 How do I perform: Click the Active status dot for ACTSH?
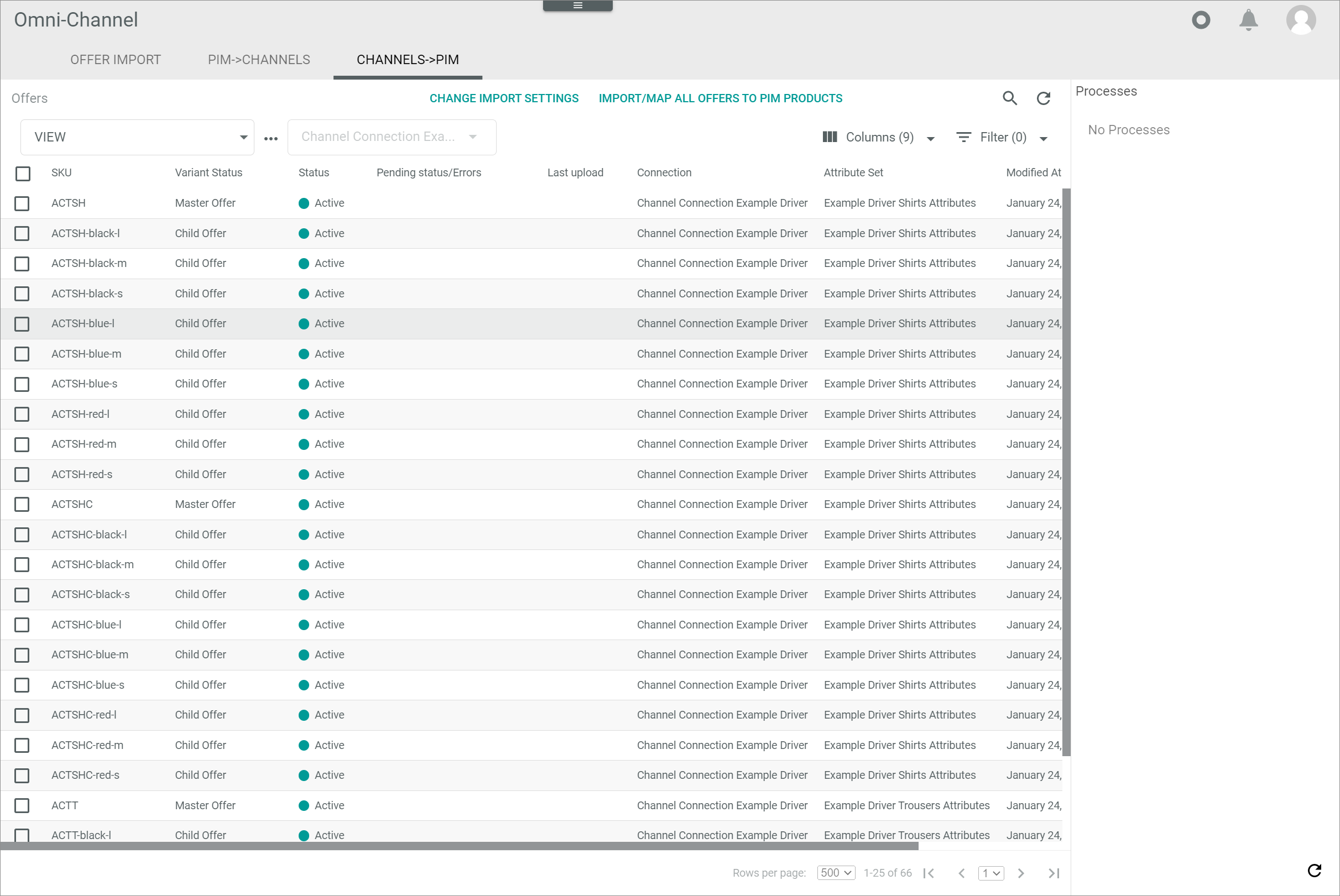point(304,203)
